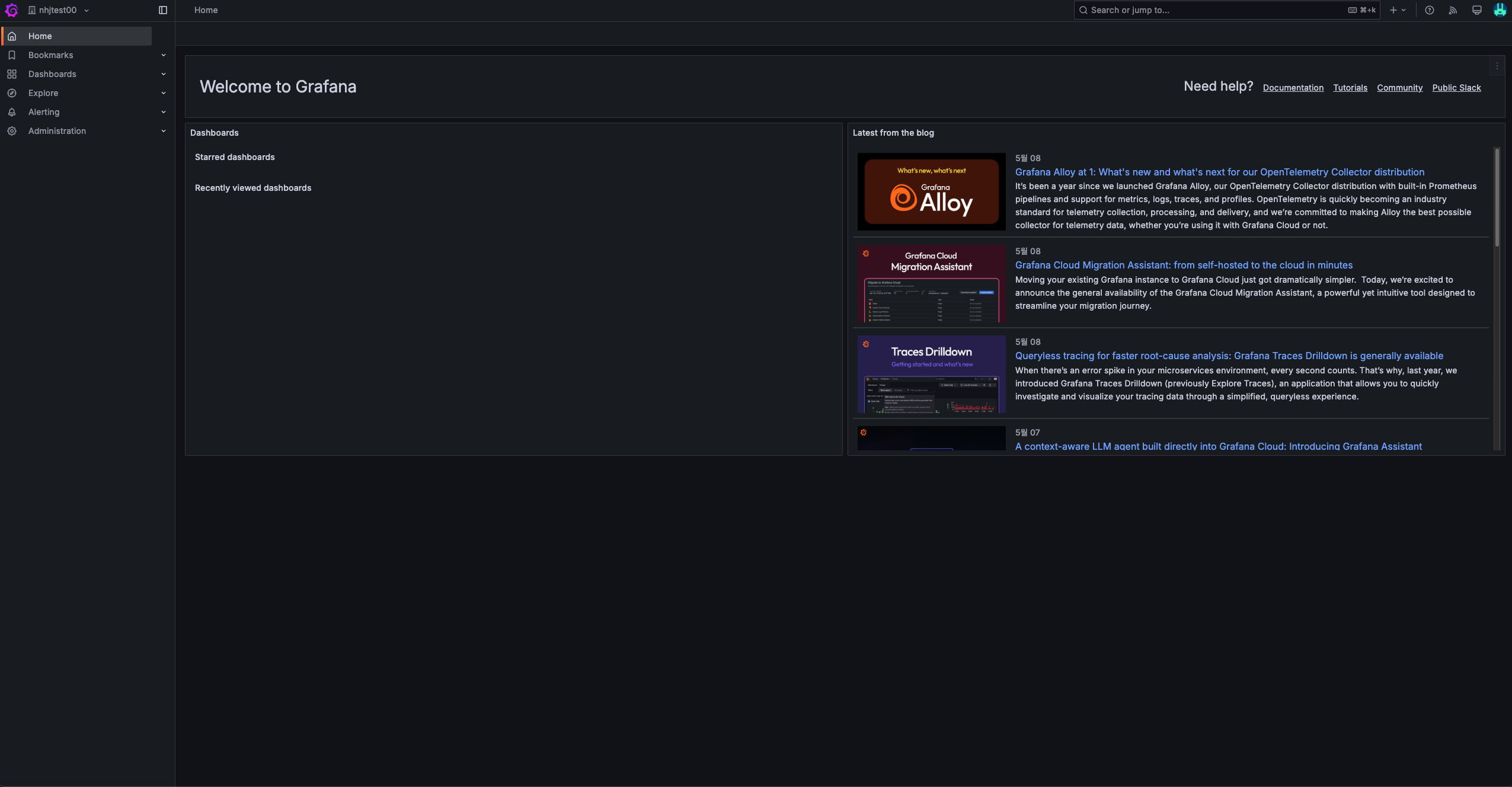Open the help question mark icon
1512x787 pixels.
(x=1430, y=10)
